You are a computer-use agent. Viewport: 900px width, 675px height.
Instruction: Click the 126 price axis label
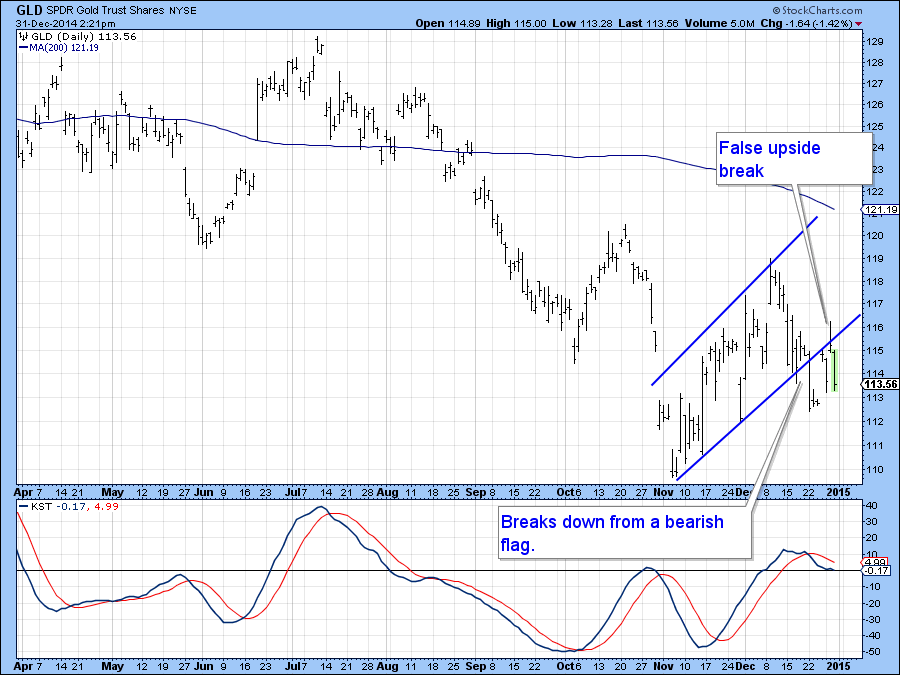[x=875, y=105]
